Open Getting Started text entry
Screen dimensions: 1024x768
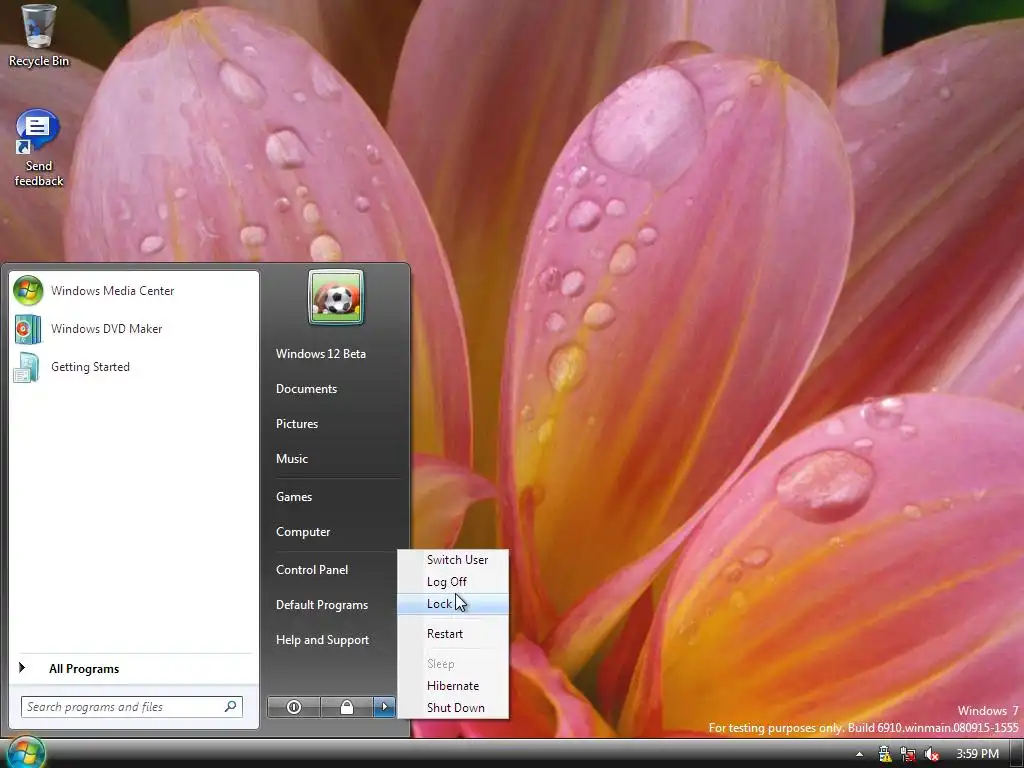[90, 367]
